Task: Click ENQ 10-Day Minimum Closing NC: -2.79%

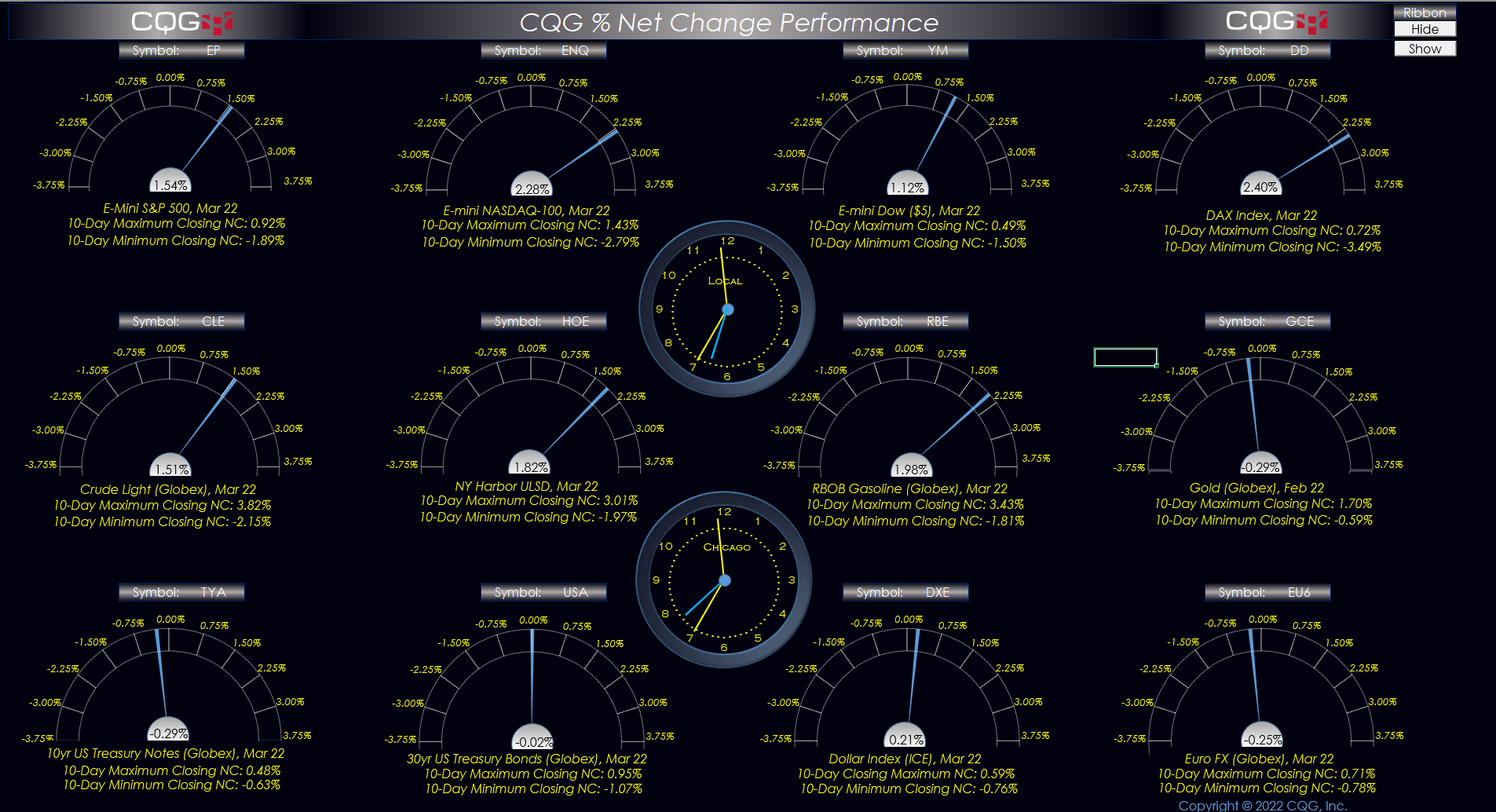Action: tap(531, 242)
